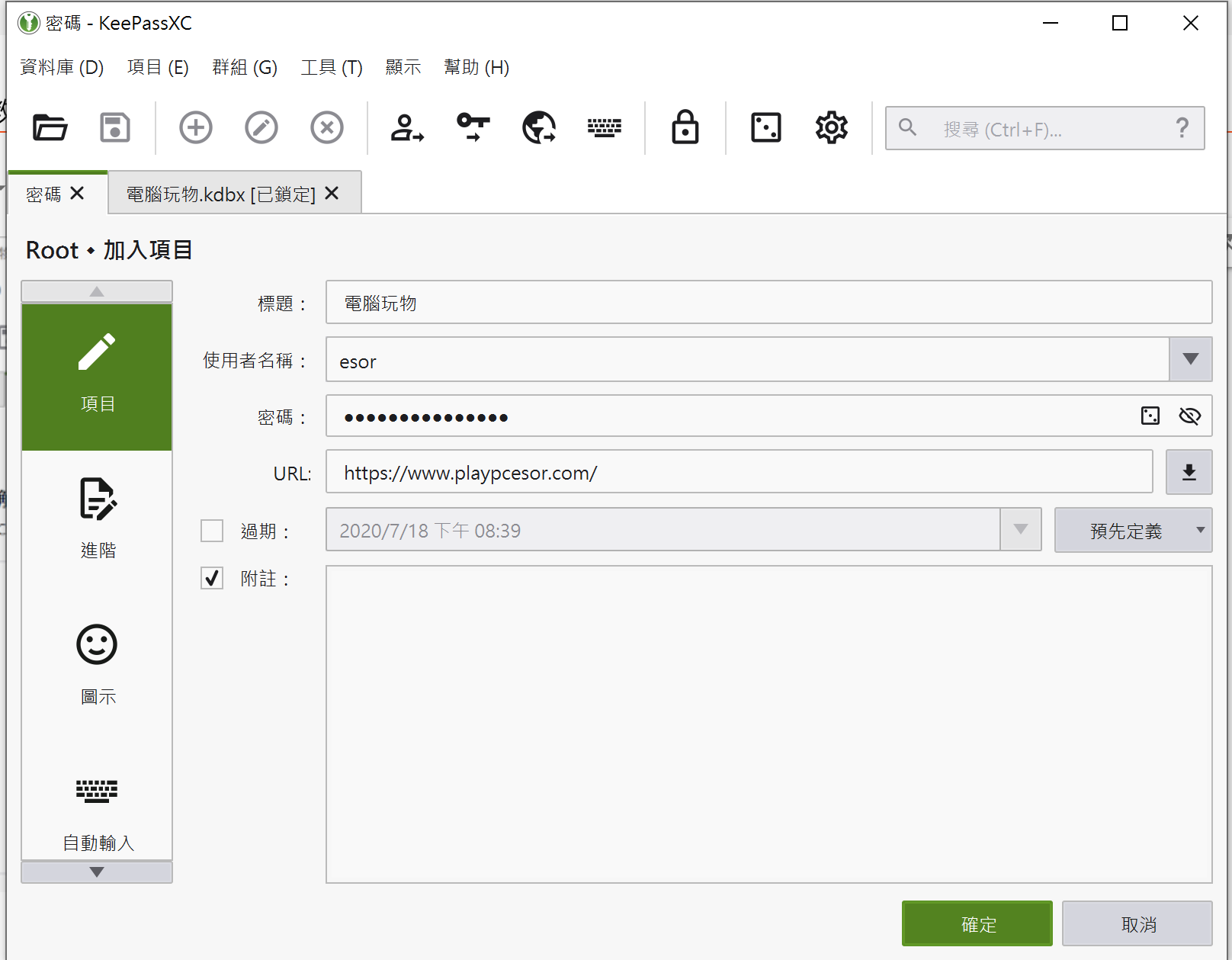
Task: Maximize the KeePassXC window
Action: (1120, 23)
